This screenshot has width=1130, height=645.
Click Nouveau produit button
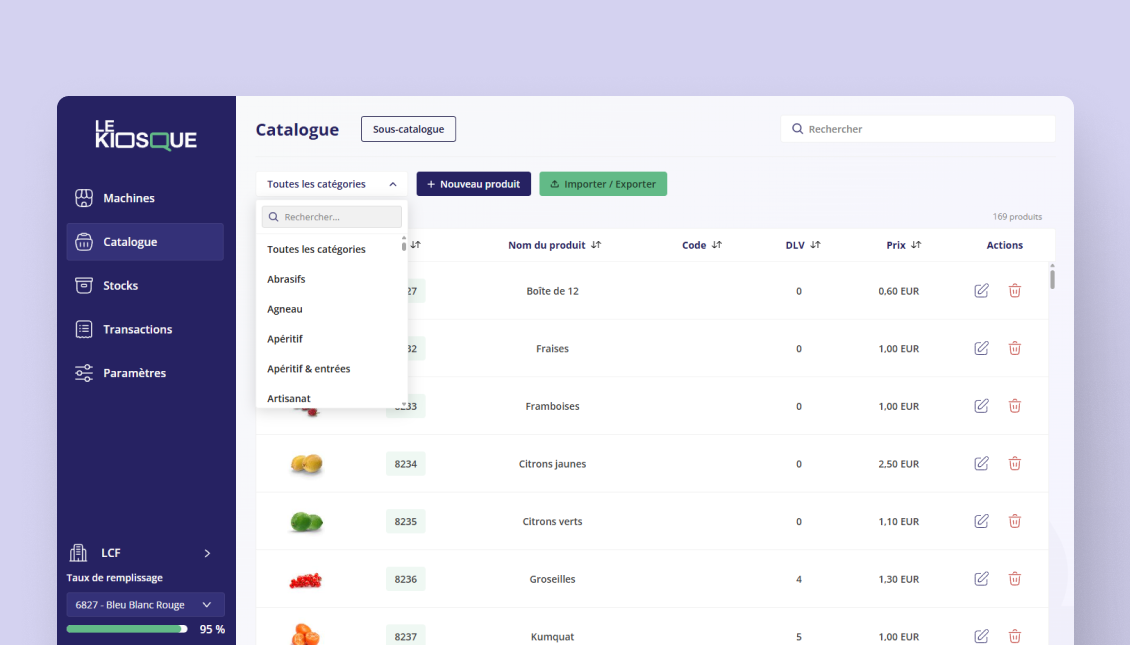click(473, 184)
